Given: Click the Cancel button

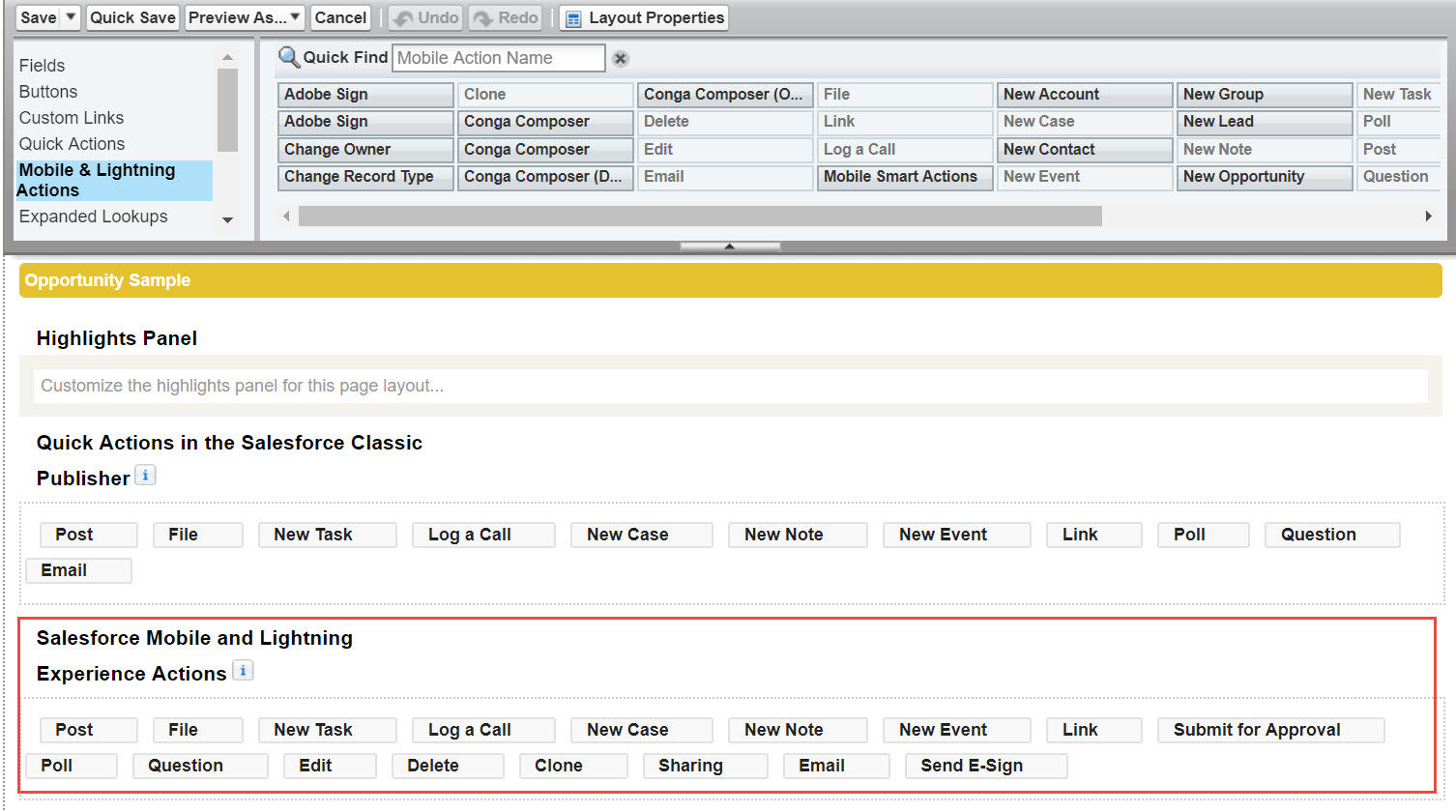Looking at the screenshot, I should coord(340,17).
